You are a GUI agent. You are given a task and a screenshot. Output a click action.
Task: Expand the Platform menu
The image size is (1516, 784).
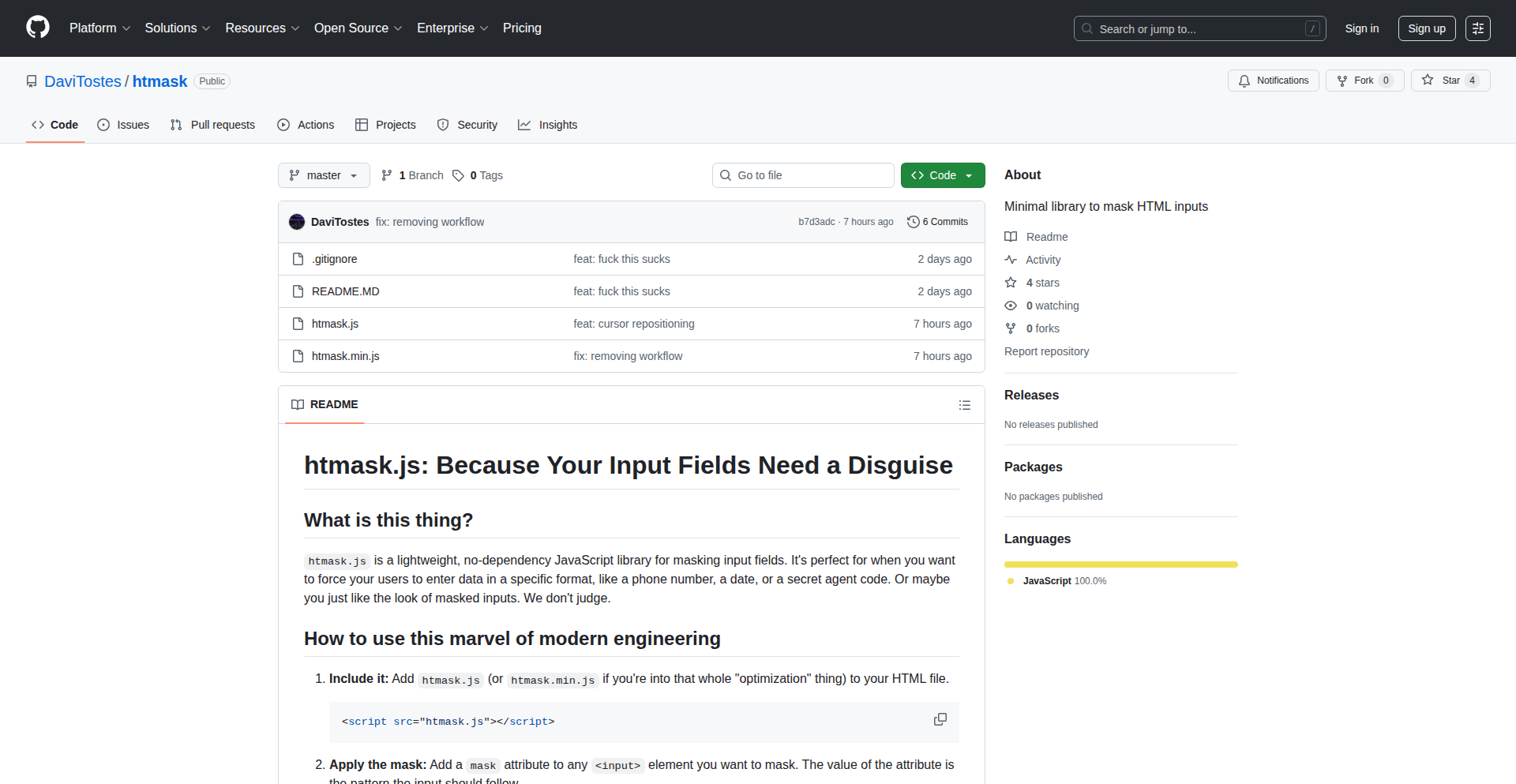click(x=99, y=28)
